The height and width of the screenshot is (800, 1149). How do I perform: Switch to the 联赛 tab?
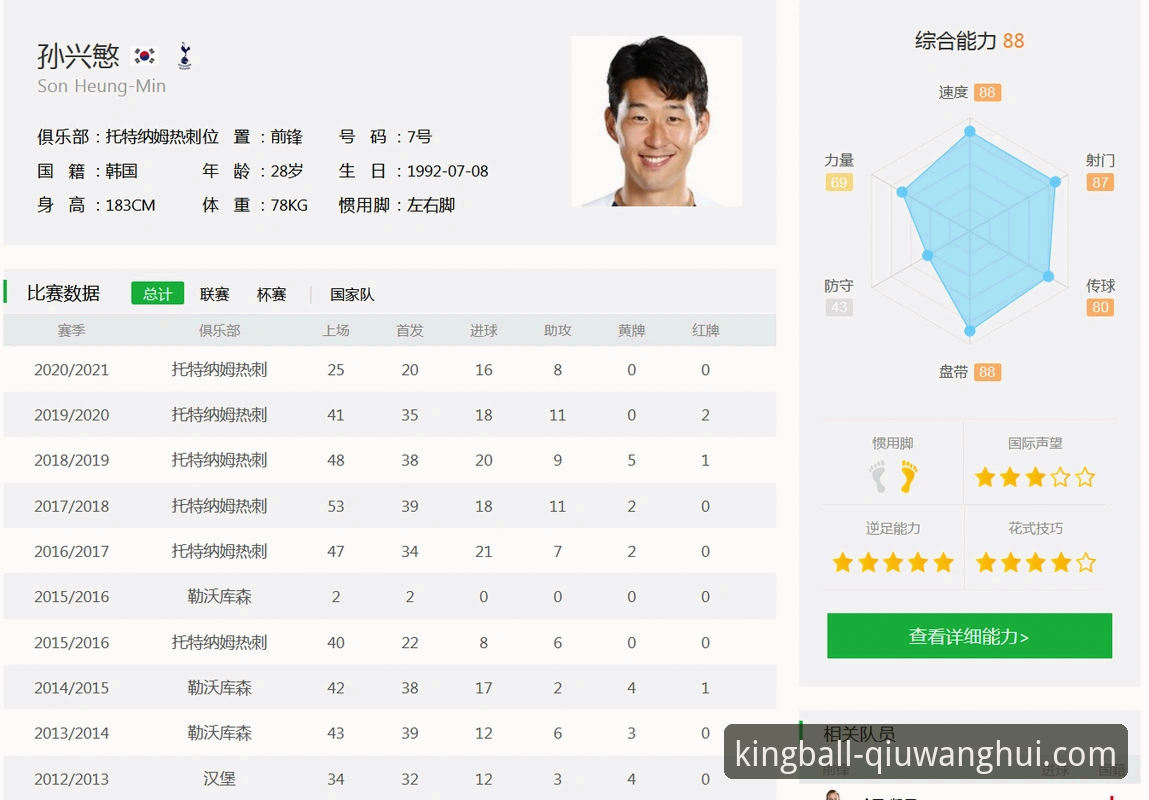[x=215, y=295]
